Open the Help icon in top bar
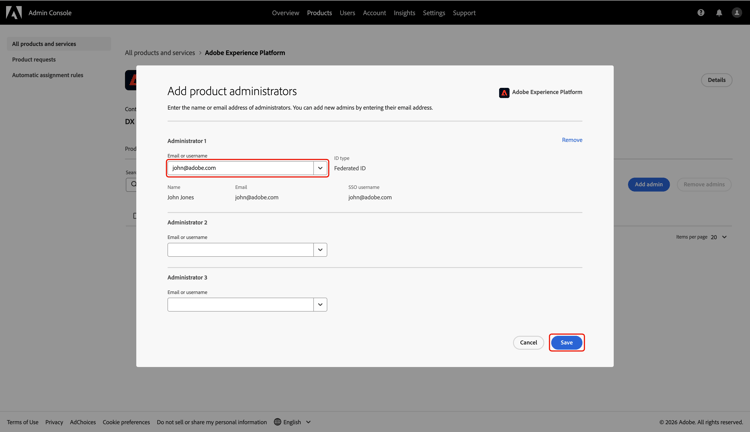The width and height of the screenshot is (750, 432). tap(701, 13)
